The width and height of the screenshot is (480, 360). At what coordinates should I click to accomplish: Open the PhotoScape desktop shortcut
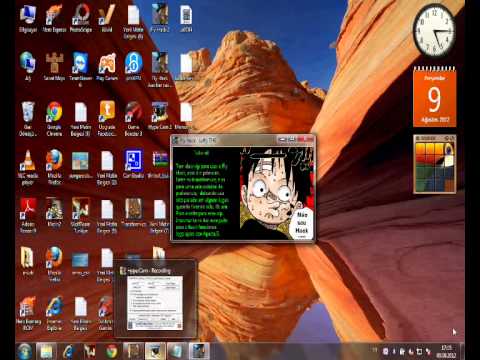pyautogui.click(x=81, y=18)
